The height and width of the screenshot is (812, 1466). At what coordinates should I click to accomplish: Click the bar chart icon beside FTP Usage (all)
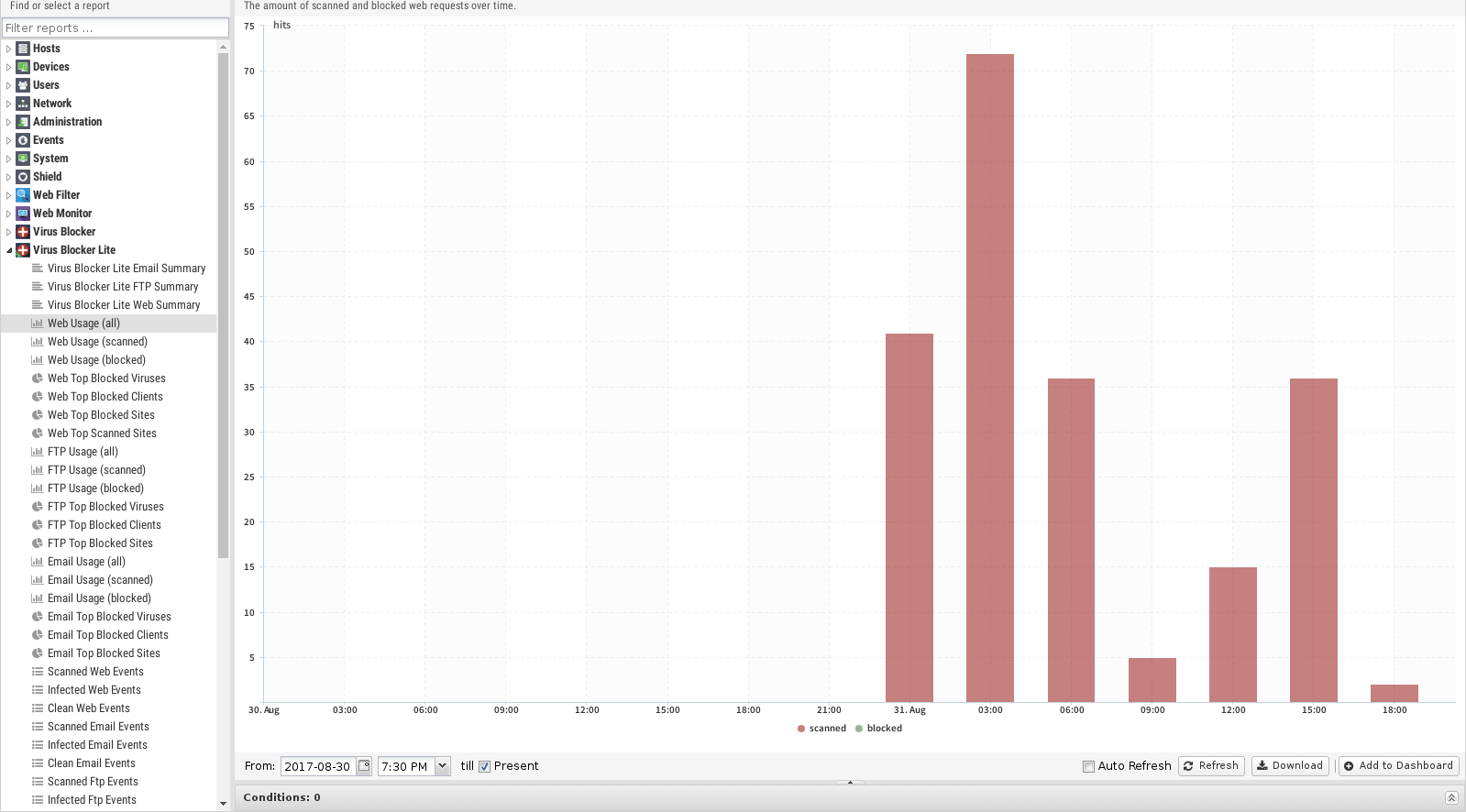[38, 452]
